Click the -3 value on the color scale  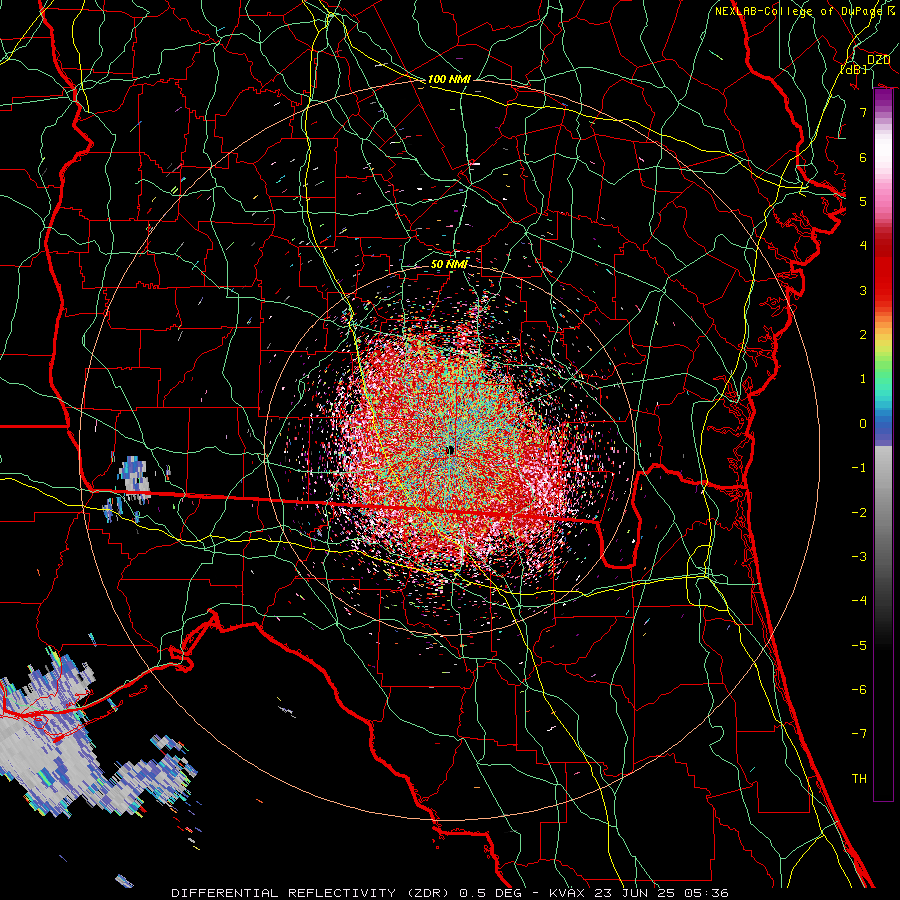[859, 557]
